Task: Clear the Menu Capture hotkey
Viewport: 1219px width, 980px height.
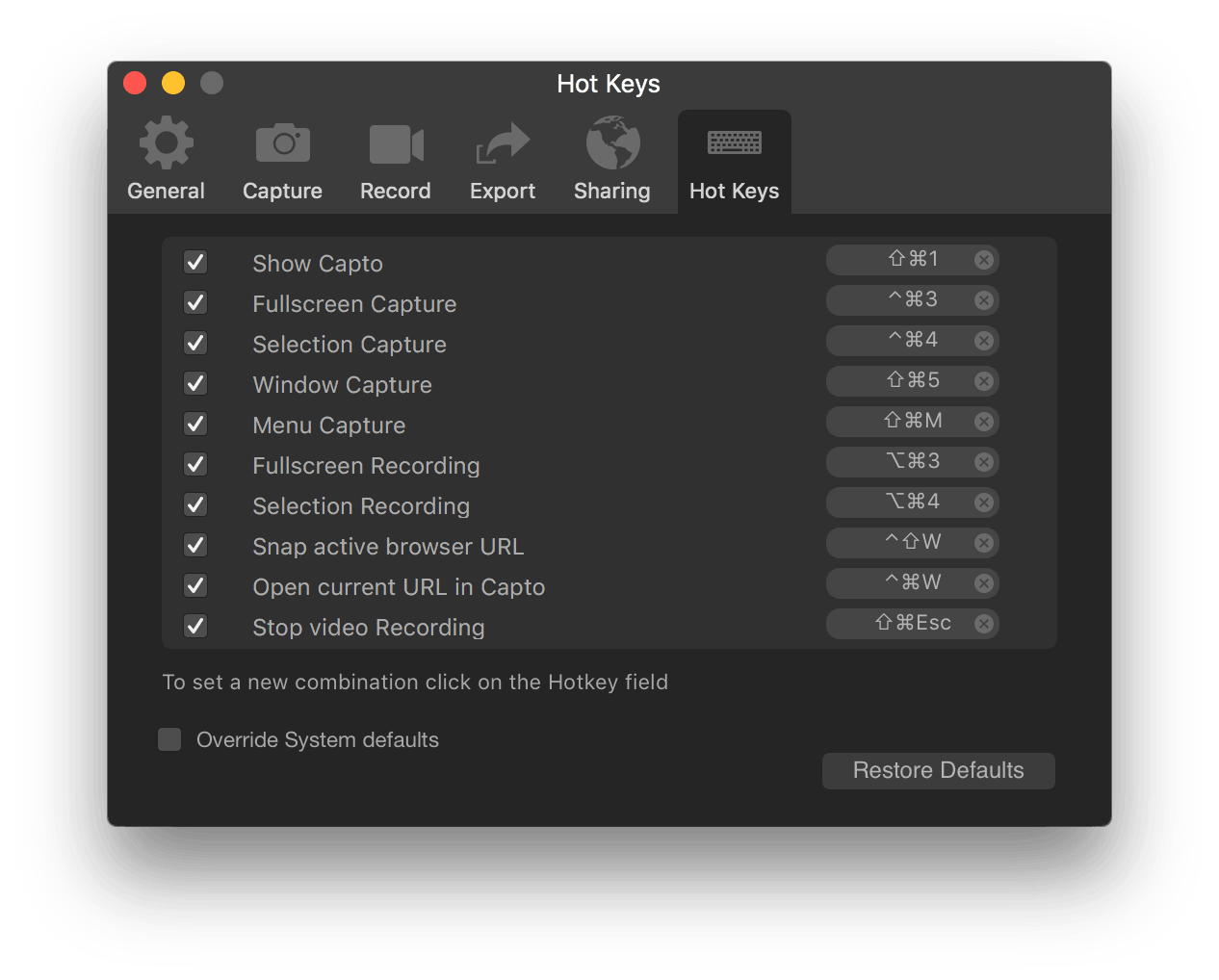Action: click(x=983, y=422)
